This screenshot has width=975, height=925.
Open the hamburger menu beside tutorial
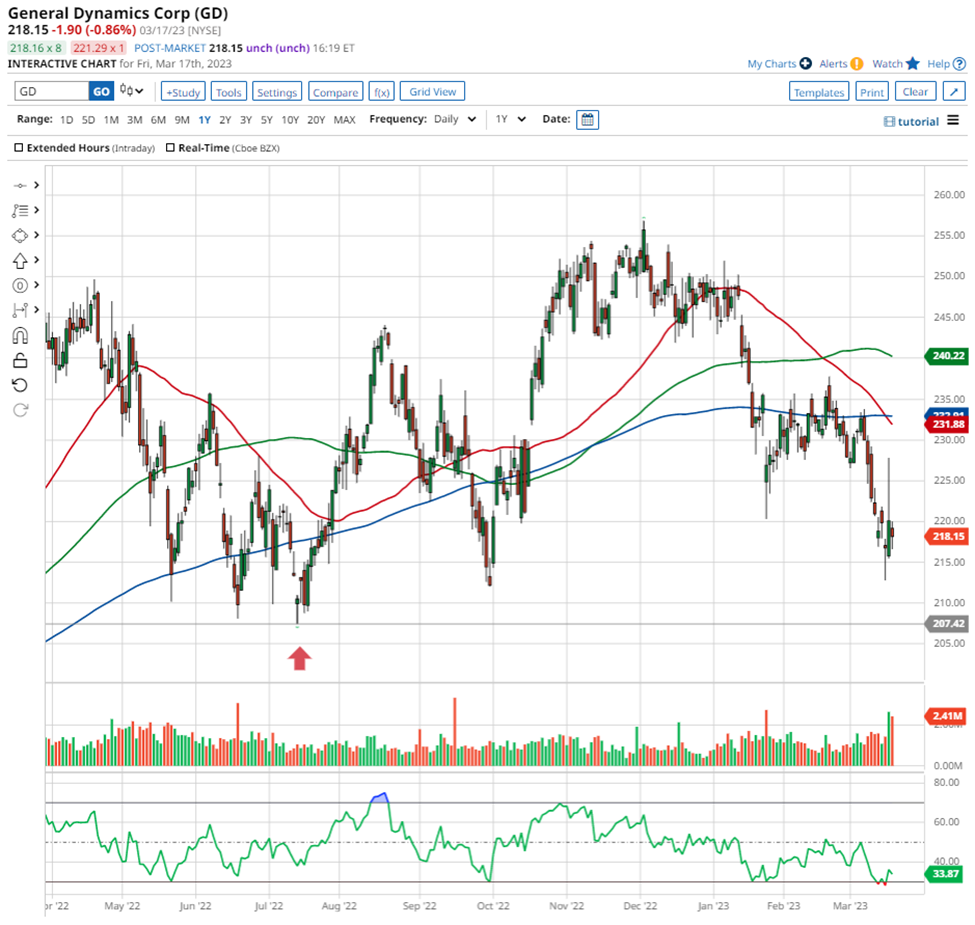pyautogui.click(x=953, y=121)
